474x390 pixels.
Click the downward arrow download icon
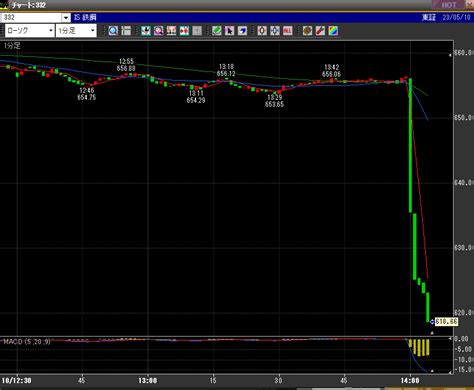tap(146, 31)
